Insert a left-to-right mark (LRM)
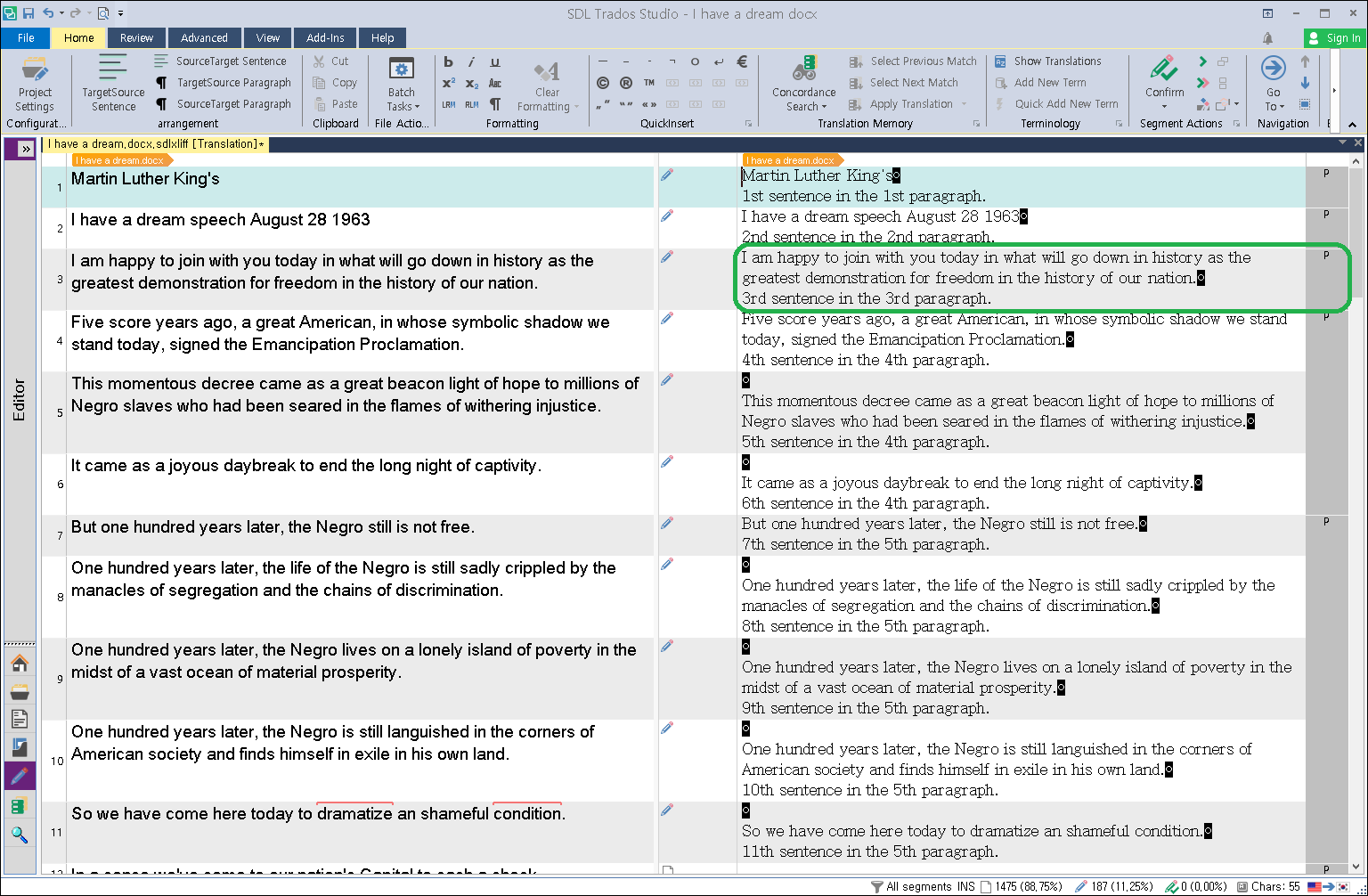Viewport: 1368px width, 896px height. (448, 104)
